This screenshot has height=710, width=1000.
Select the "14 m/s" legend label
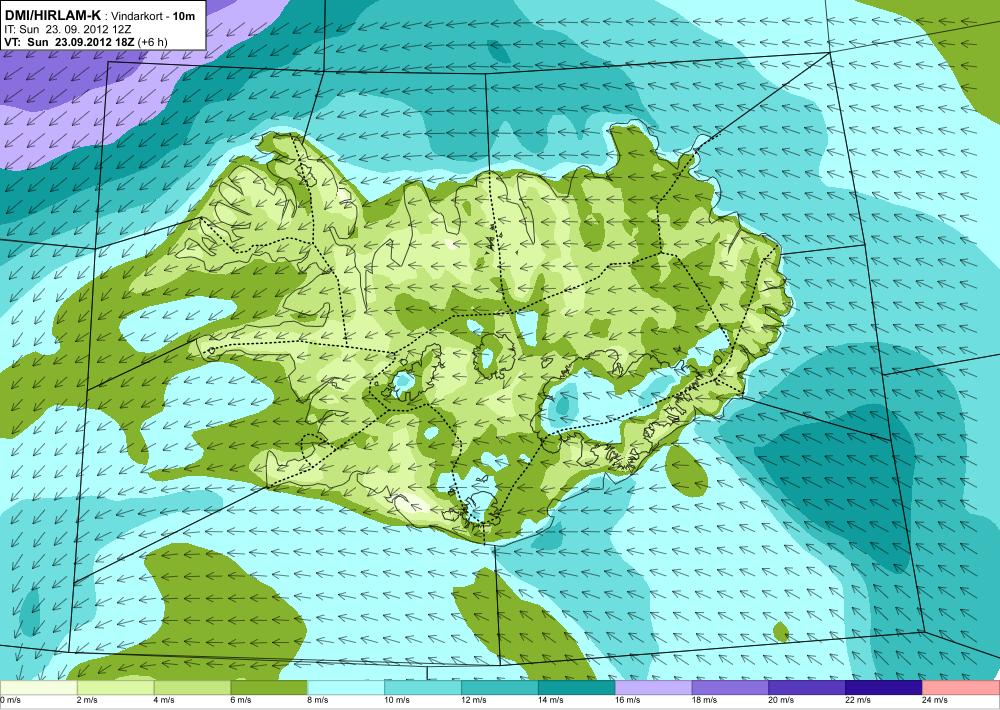click(x=550, y=700)
